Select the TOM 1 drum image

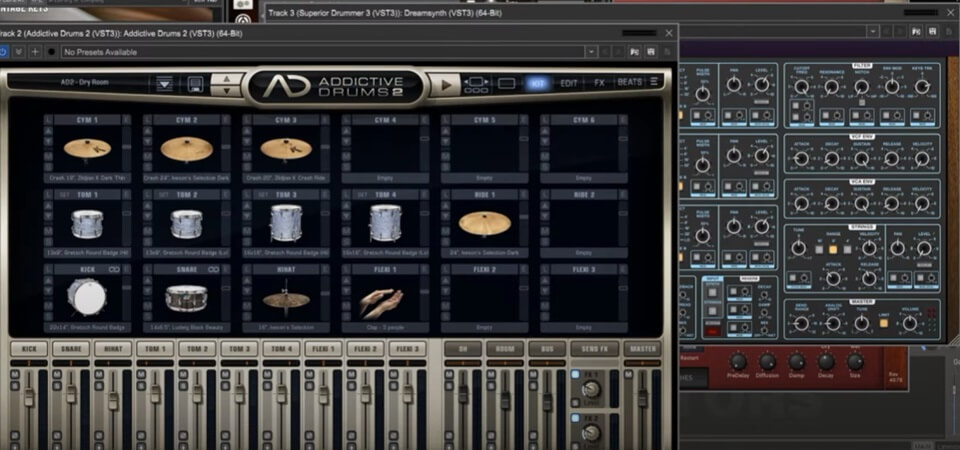coord(87,224)
